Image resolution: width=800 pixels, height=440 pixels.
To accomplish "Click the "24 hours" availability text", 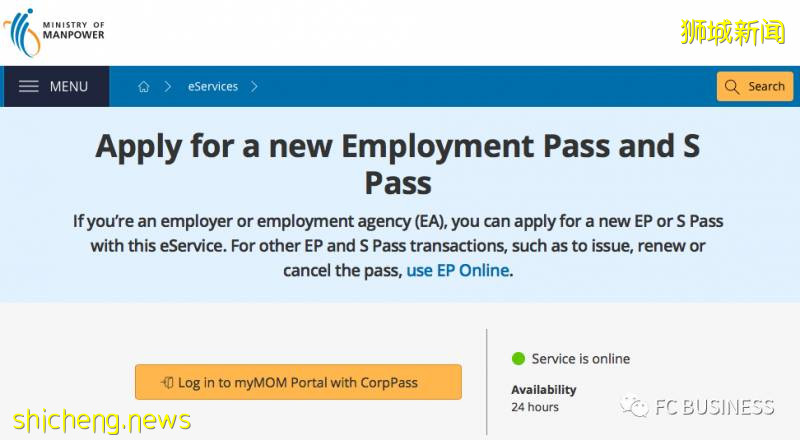I will coord(535,407).
